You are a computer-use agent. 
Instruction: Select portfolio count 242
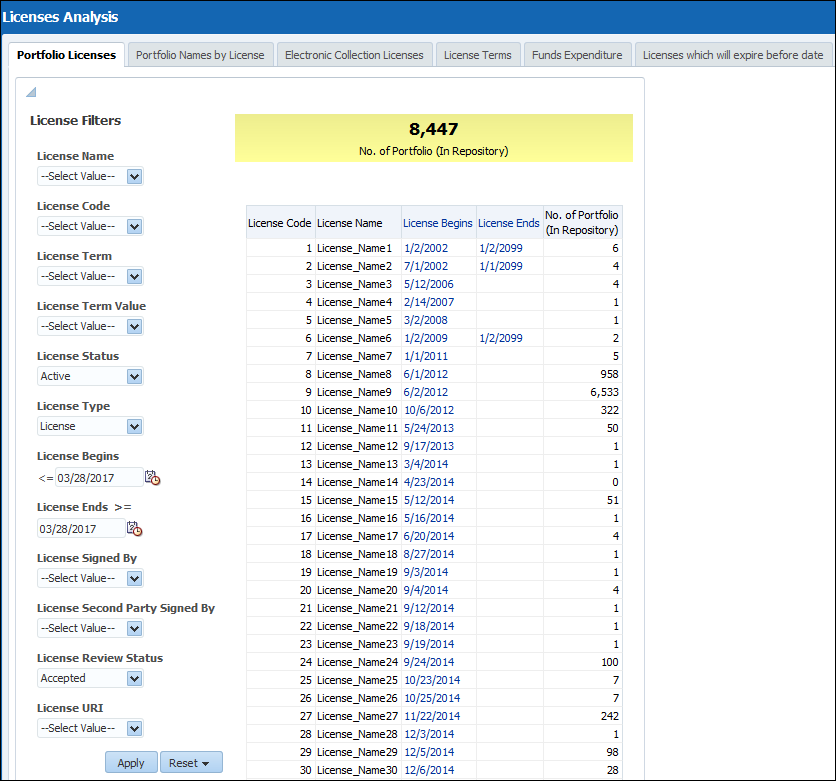point(609,716)
